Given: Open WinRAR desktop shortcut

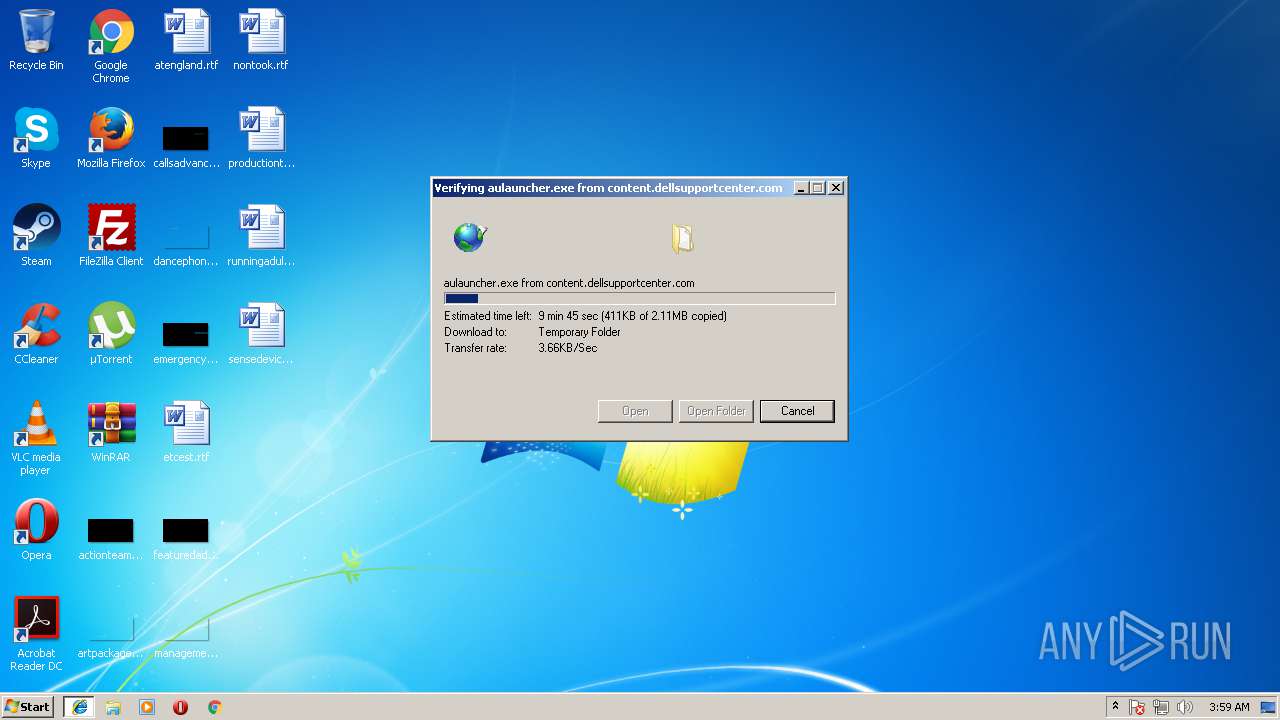Looking at the screenshot, I should click(x=111, y=432).
